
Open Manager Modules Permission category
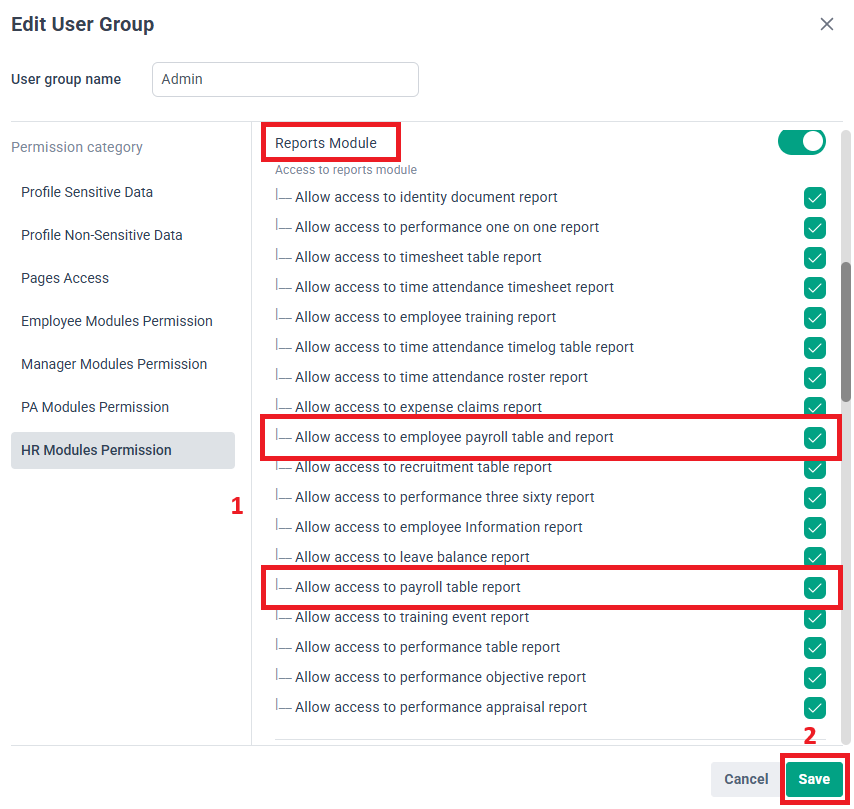click(114, 364)
